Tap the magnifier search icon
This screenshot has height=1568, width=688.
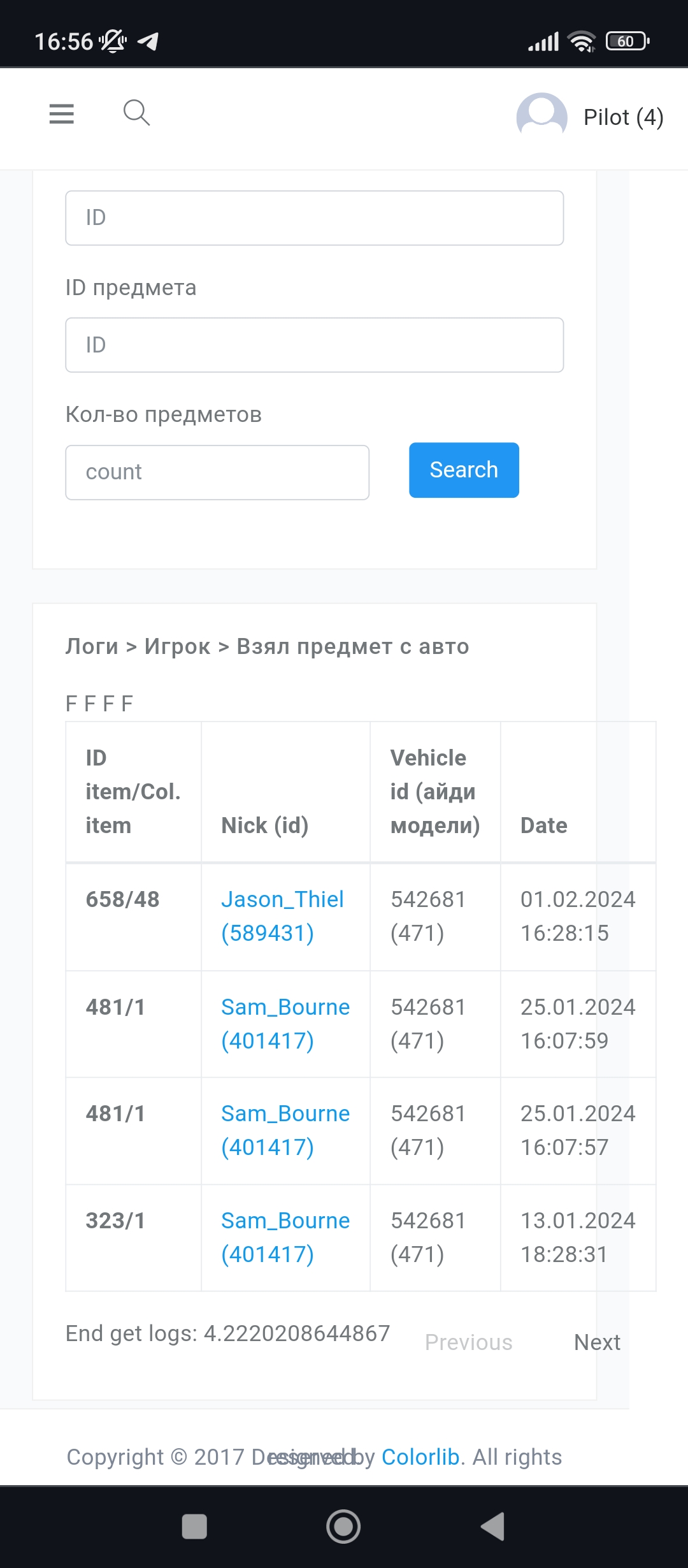pos(136,113)
